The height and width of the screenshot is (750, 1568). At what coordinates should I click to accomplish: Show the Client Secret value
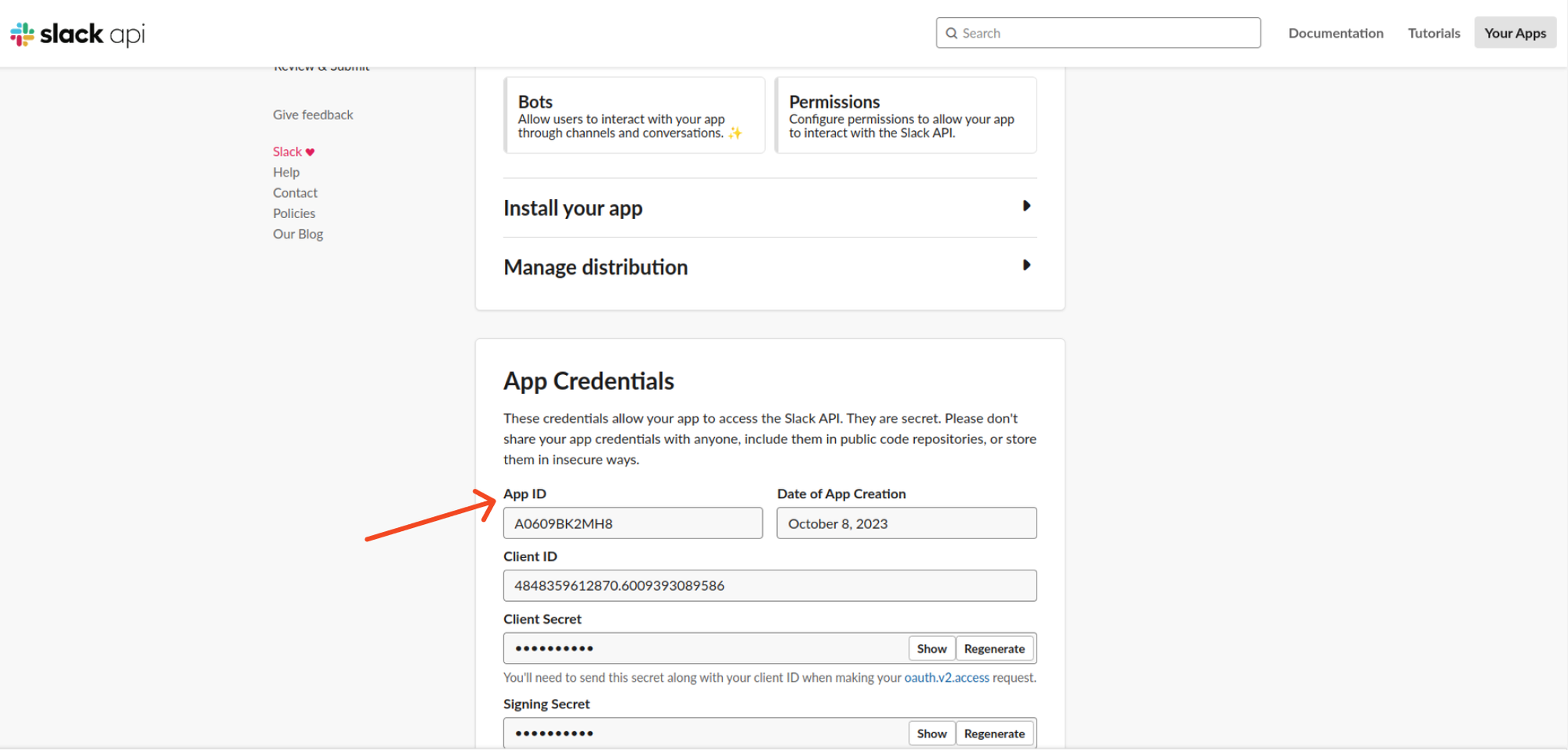[x=931, y=649]
